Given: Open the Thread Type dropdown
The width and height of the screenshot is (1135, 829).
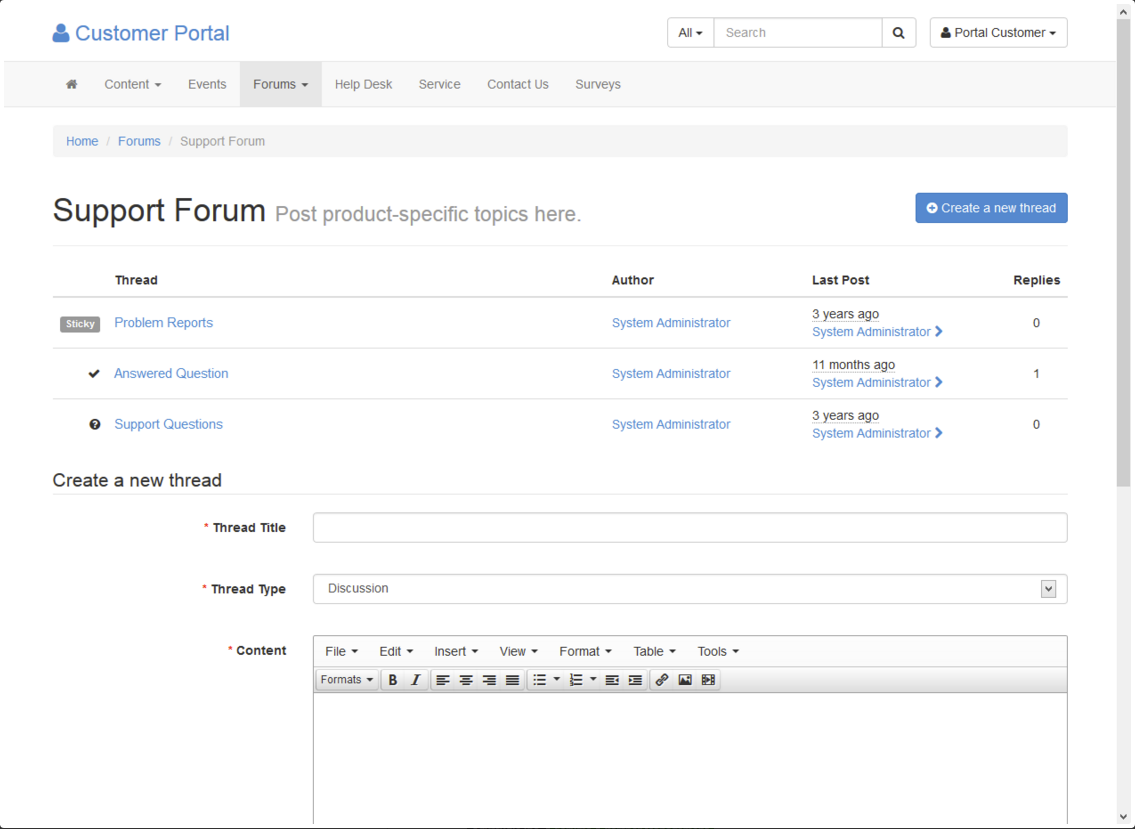Looking at the screenshot, I should pos(689,588).
